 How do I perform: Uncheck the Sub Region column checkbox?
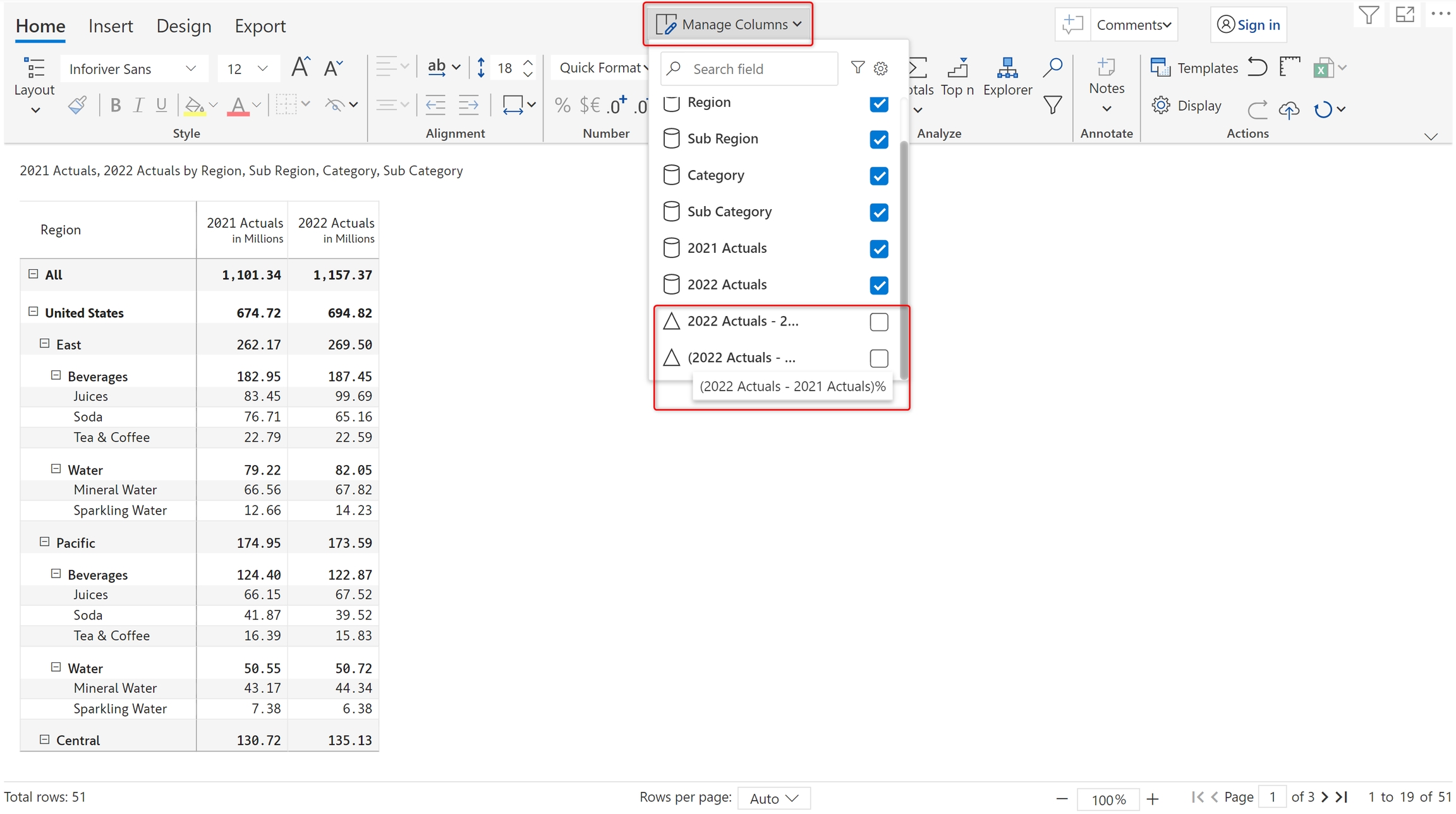(x=878, y=139)
